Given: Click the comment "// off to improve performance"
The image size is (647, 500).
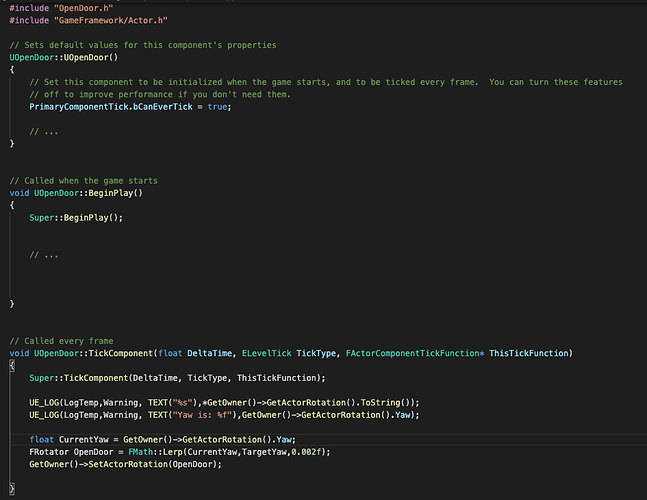Looking at the screenshot, I should pos(160,94).
